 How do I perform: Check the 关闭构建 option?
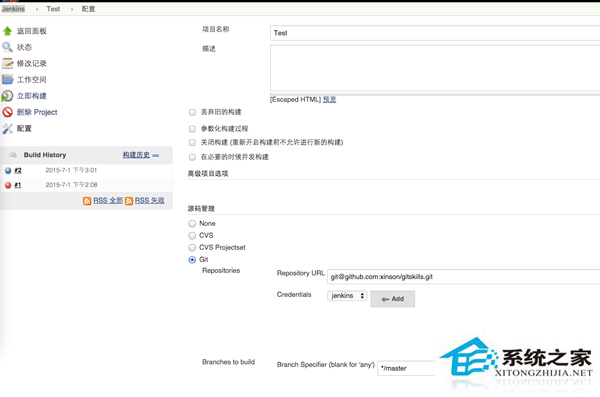(x=192, y=142)
